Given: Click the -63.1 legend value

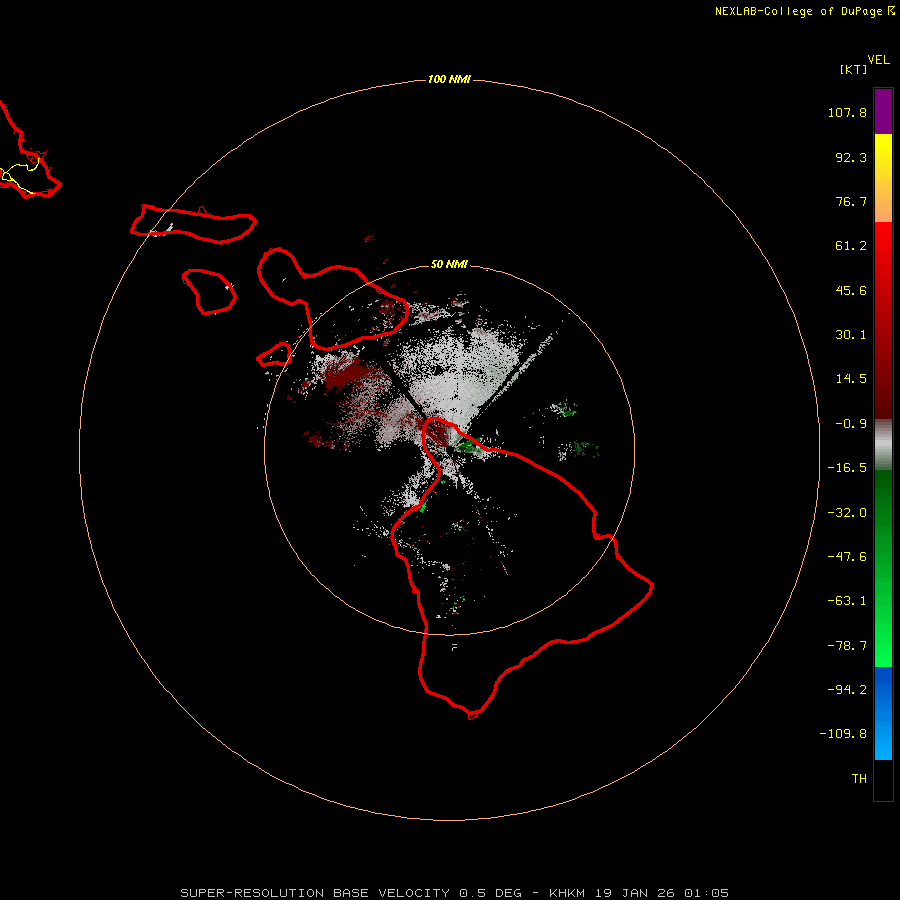Looking at the screenshot, I should [847, 601].
